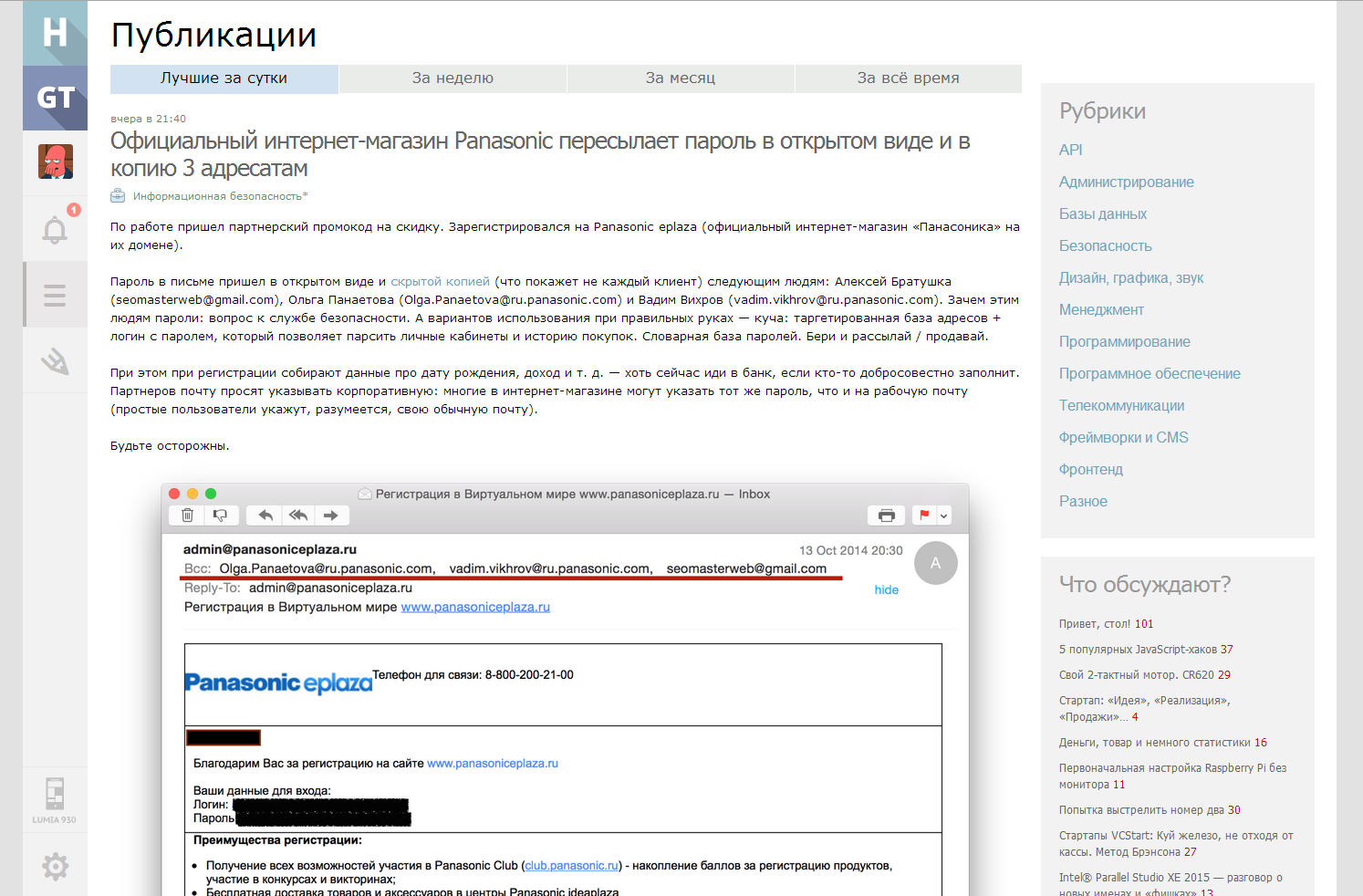
Task: Open 'Свой 2-тактный мотор. CR620' discussion
Action: (1137, 675)
